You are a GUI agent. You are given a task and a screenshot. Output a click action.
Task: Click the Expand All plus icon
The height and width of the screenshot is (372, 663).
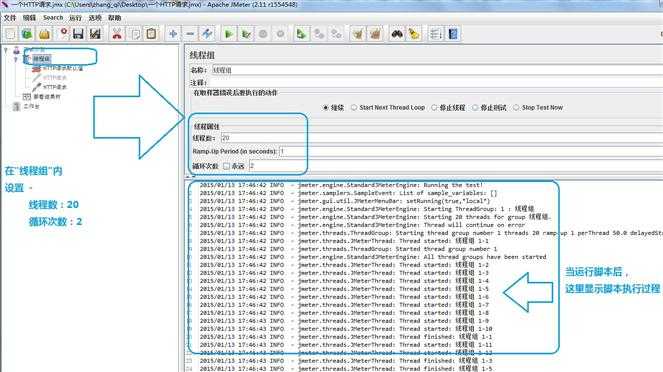coord(173,34)
